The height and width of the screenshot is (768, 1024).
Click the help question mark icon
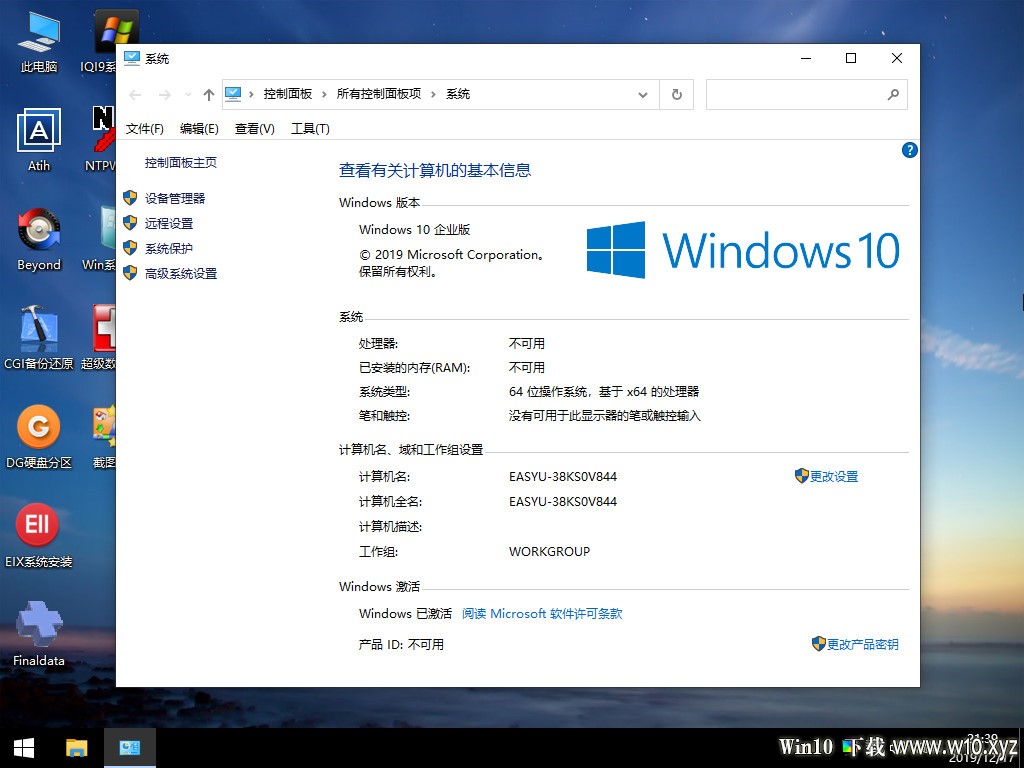click(909, 150)
